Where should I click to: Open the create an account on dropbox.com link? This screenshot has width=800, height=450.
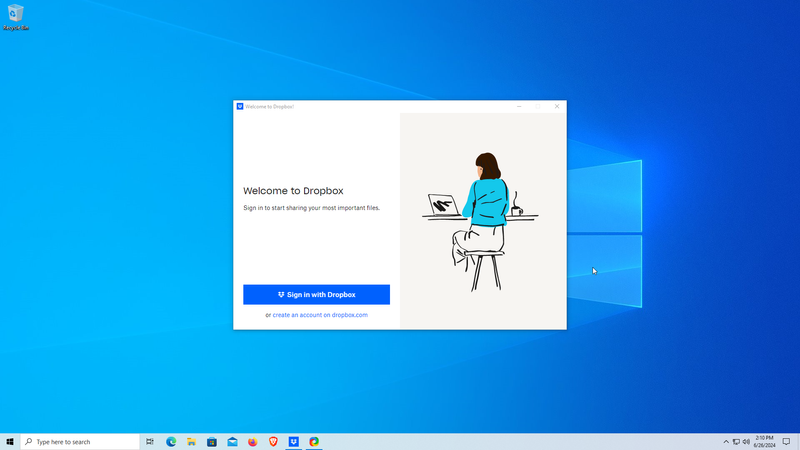point(320,315)
